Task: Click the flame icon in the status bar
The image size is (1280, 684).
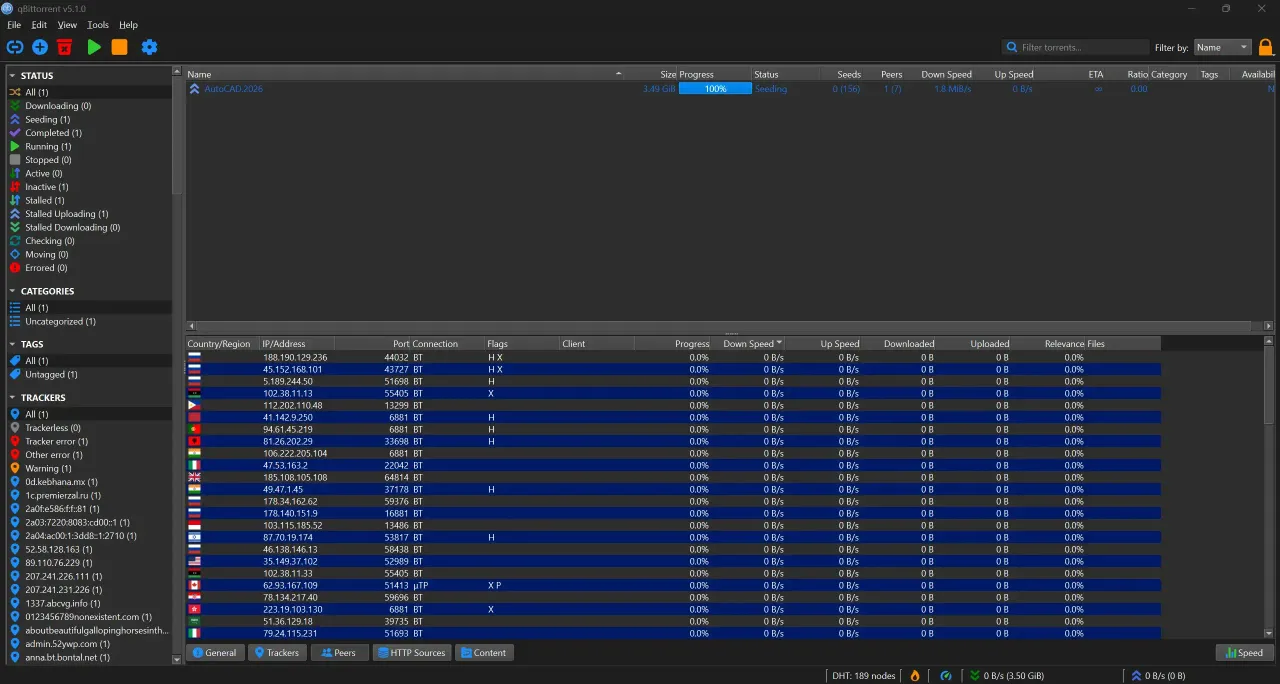Action: click(914, 676)
